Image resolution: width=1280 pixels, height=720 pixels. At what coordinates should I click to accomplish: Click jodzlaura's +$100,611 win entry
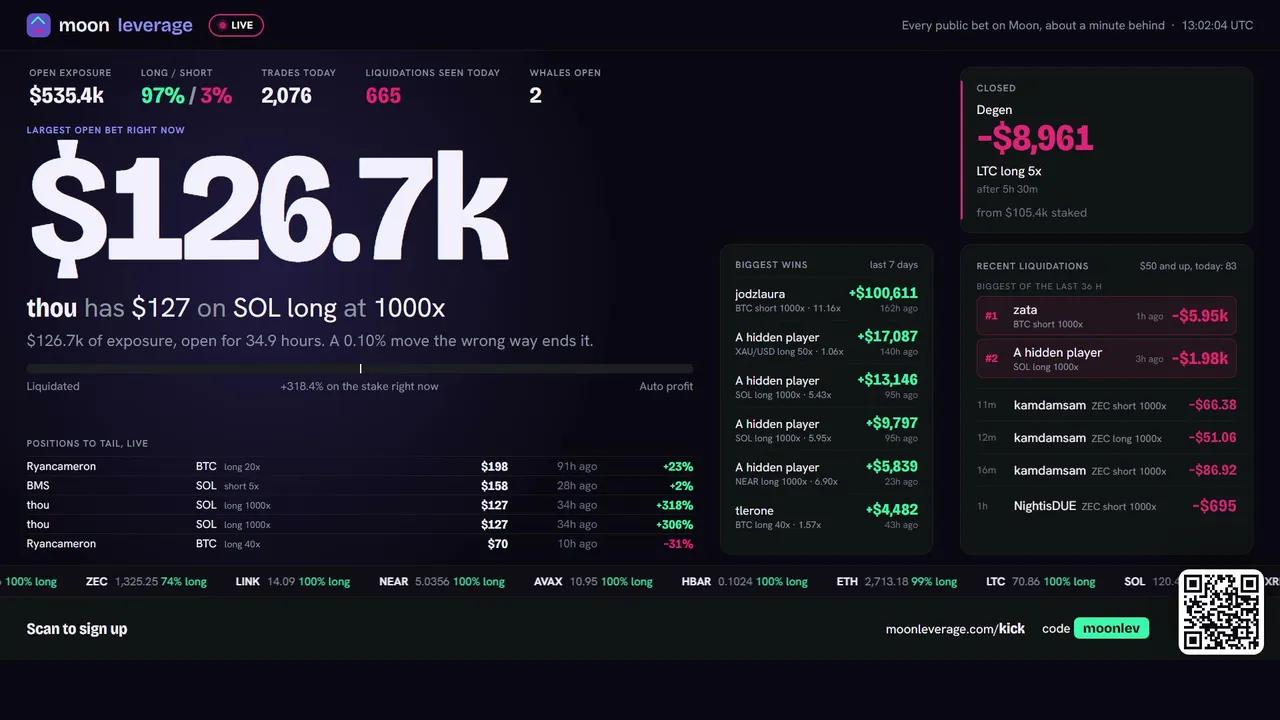[826, 300]
